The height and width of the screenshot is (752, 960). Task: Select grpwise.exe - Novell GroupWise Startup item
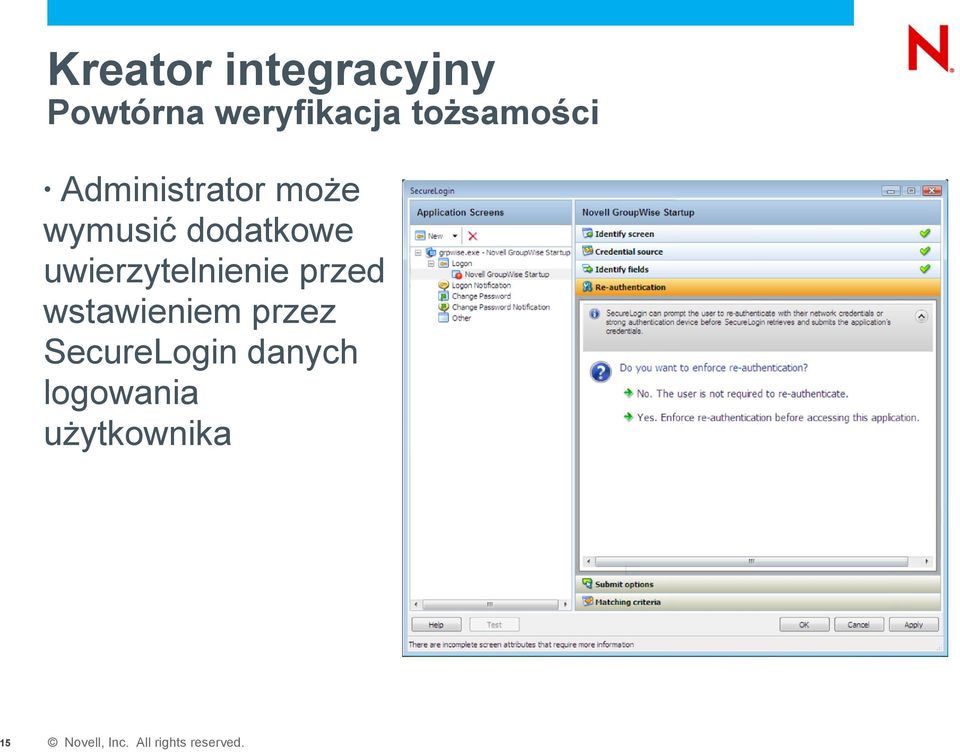point(504,252)
